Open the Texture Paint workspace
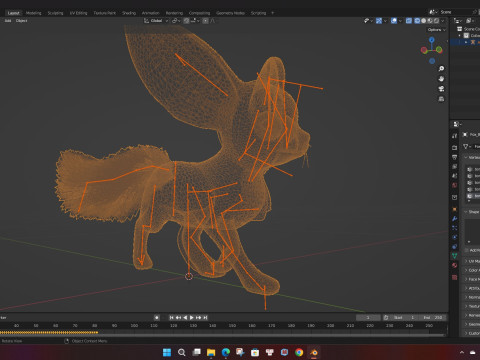Image resolution: width=480 pixels, height=360 pixels. (x=104, y=13)
